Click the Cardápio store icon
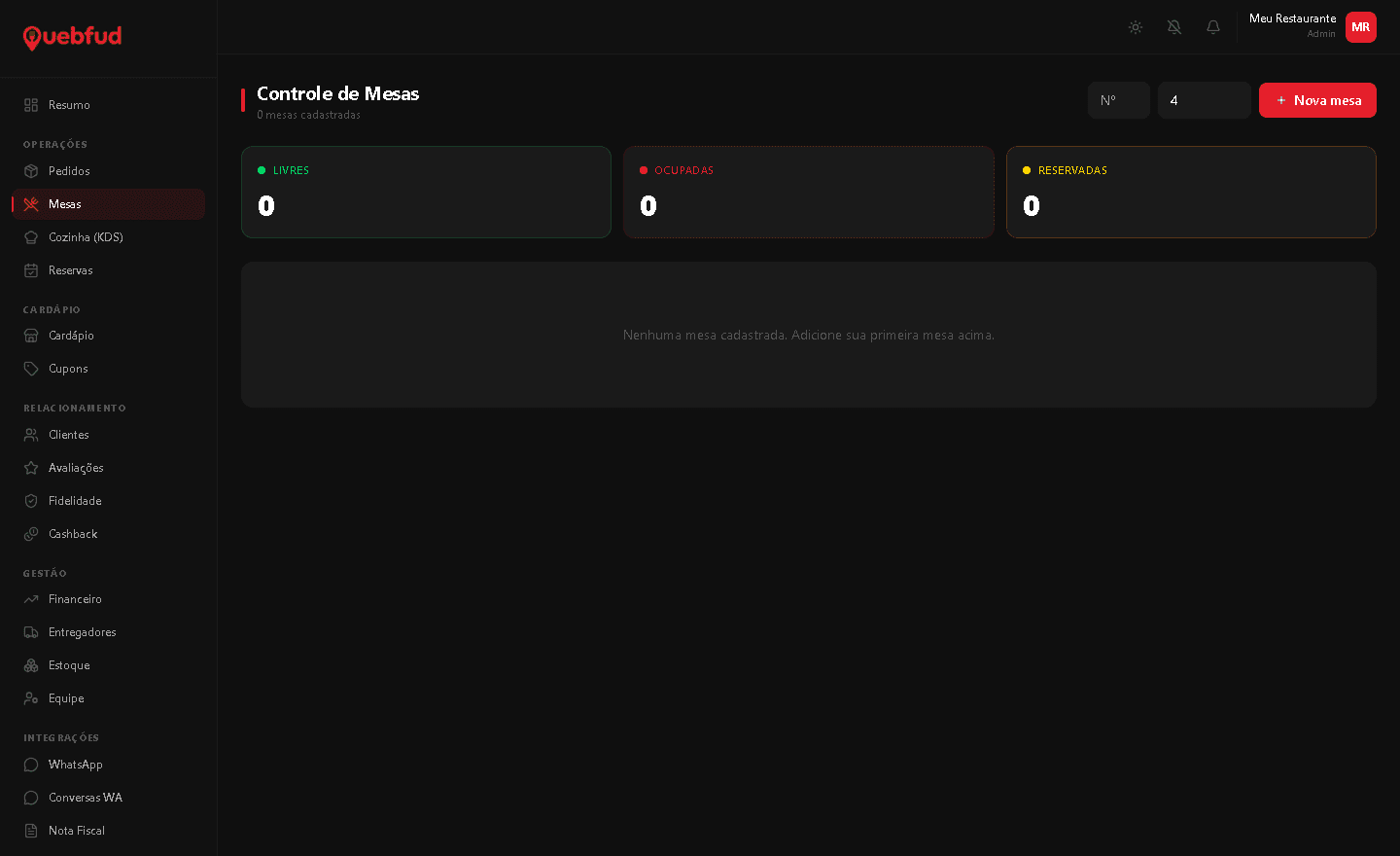The height and width of the screenshot is (856, 1400). pos(31,336)
